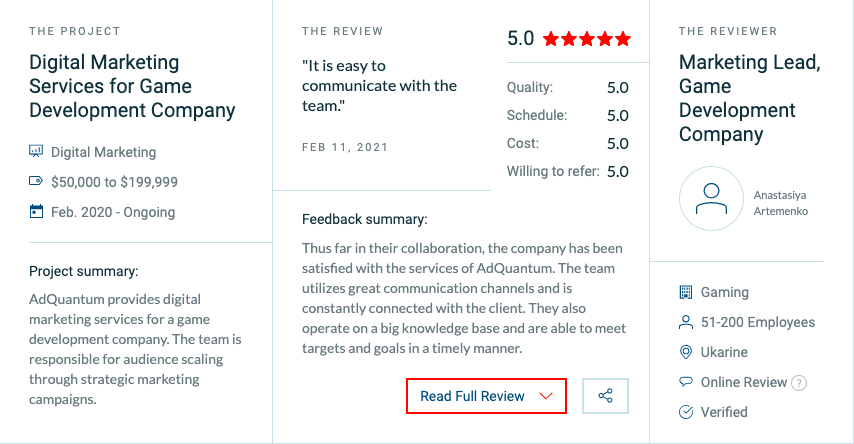Click the Gaming industry building icon
This screenshot has width=854, height=444.
pos(686,293)
